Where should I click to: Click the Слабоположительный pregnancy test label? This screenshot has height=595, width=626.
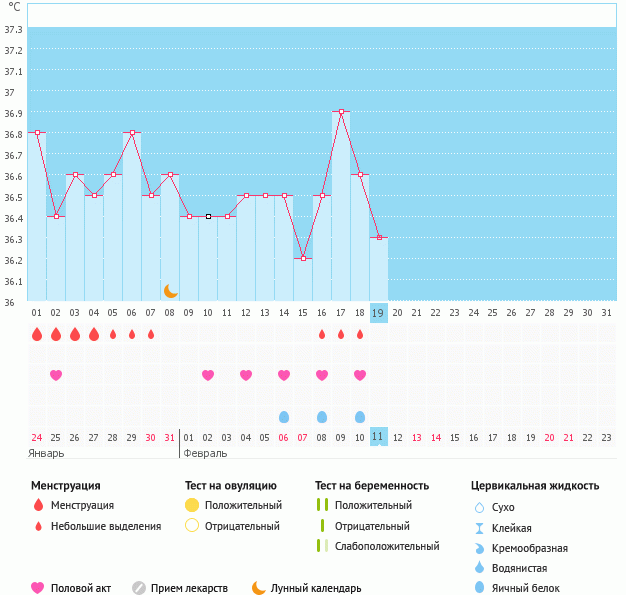tap(387, 546)
